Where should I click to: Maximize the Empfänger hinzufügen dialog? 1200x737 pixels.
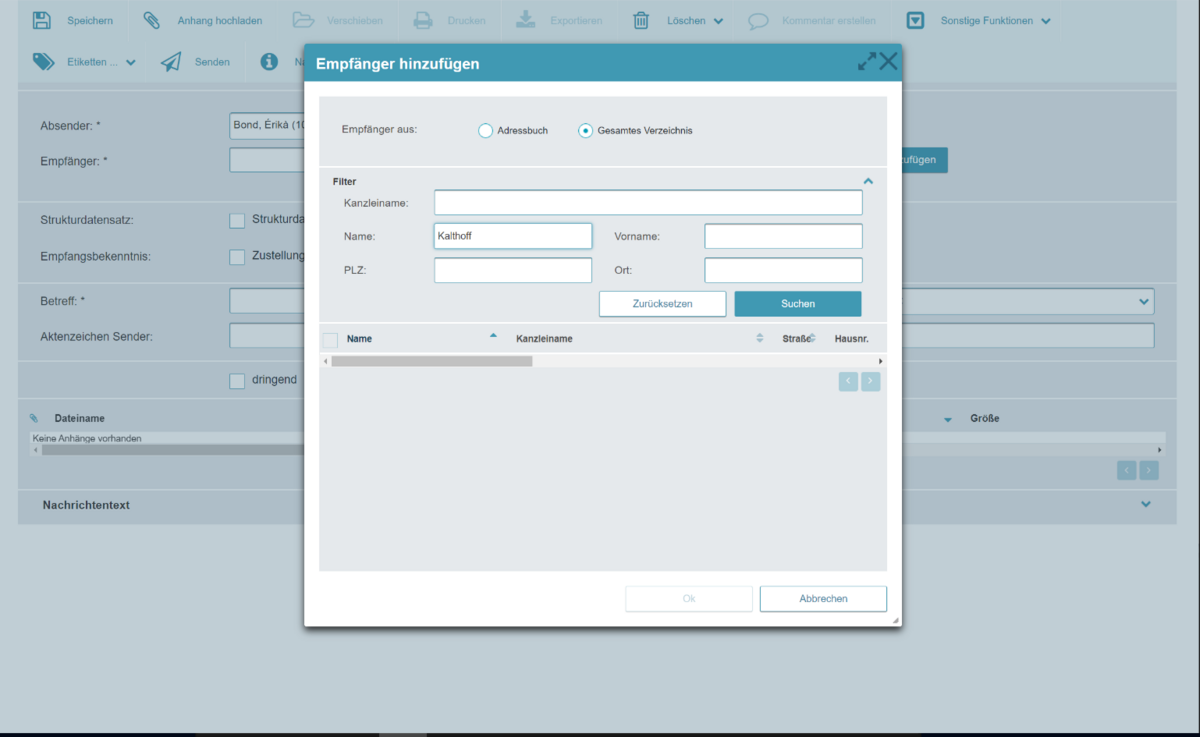coord(866,62)
